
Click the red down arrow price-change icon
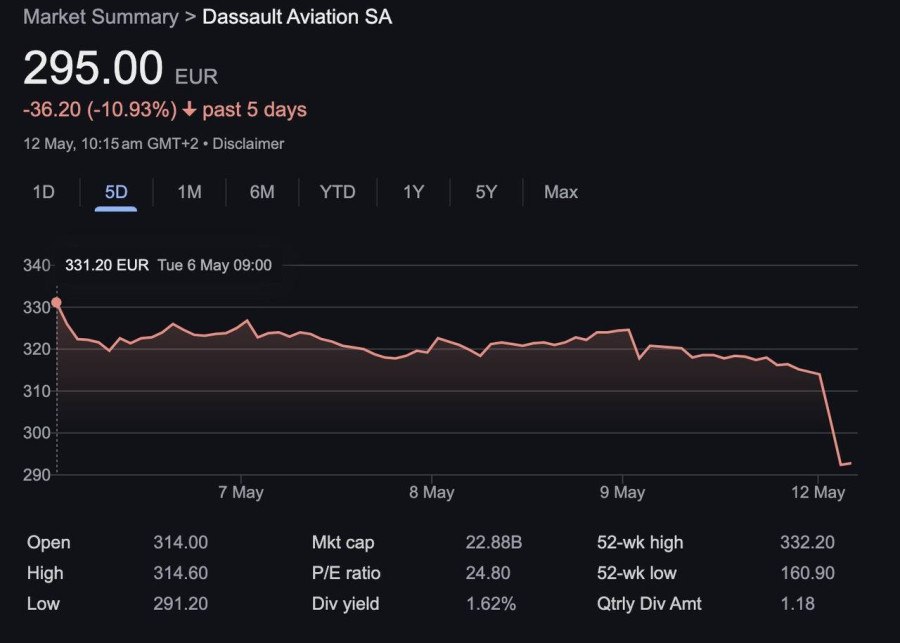point(189,110)
